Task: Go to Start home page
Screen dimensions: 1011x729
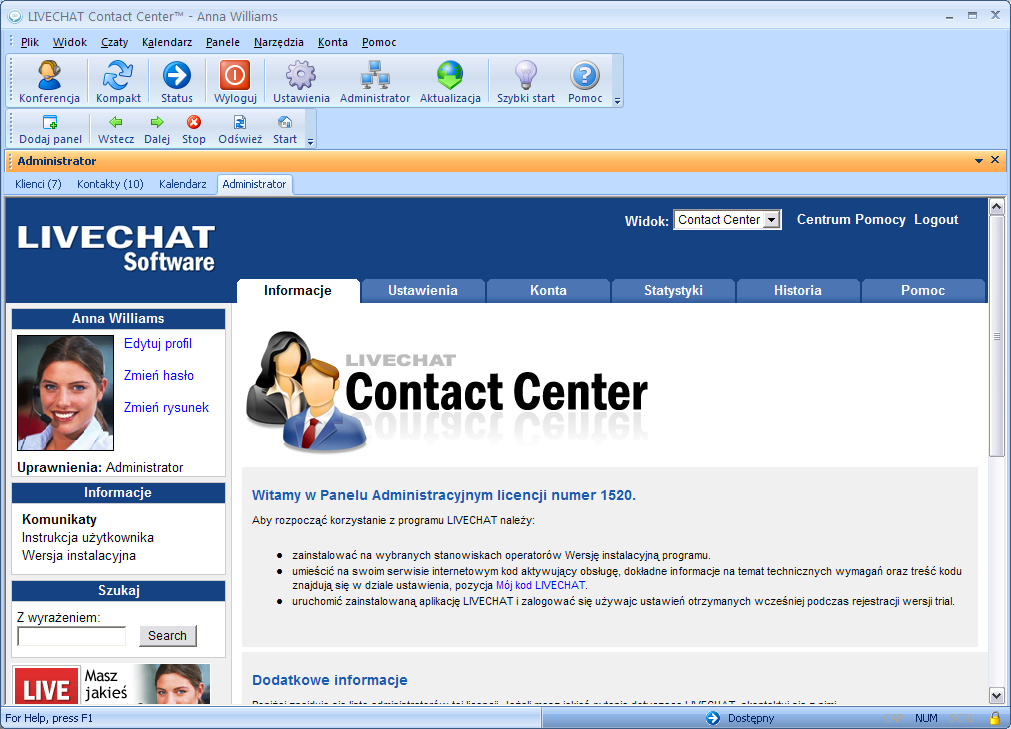Action: pos(285,130)
